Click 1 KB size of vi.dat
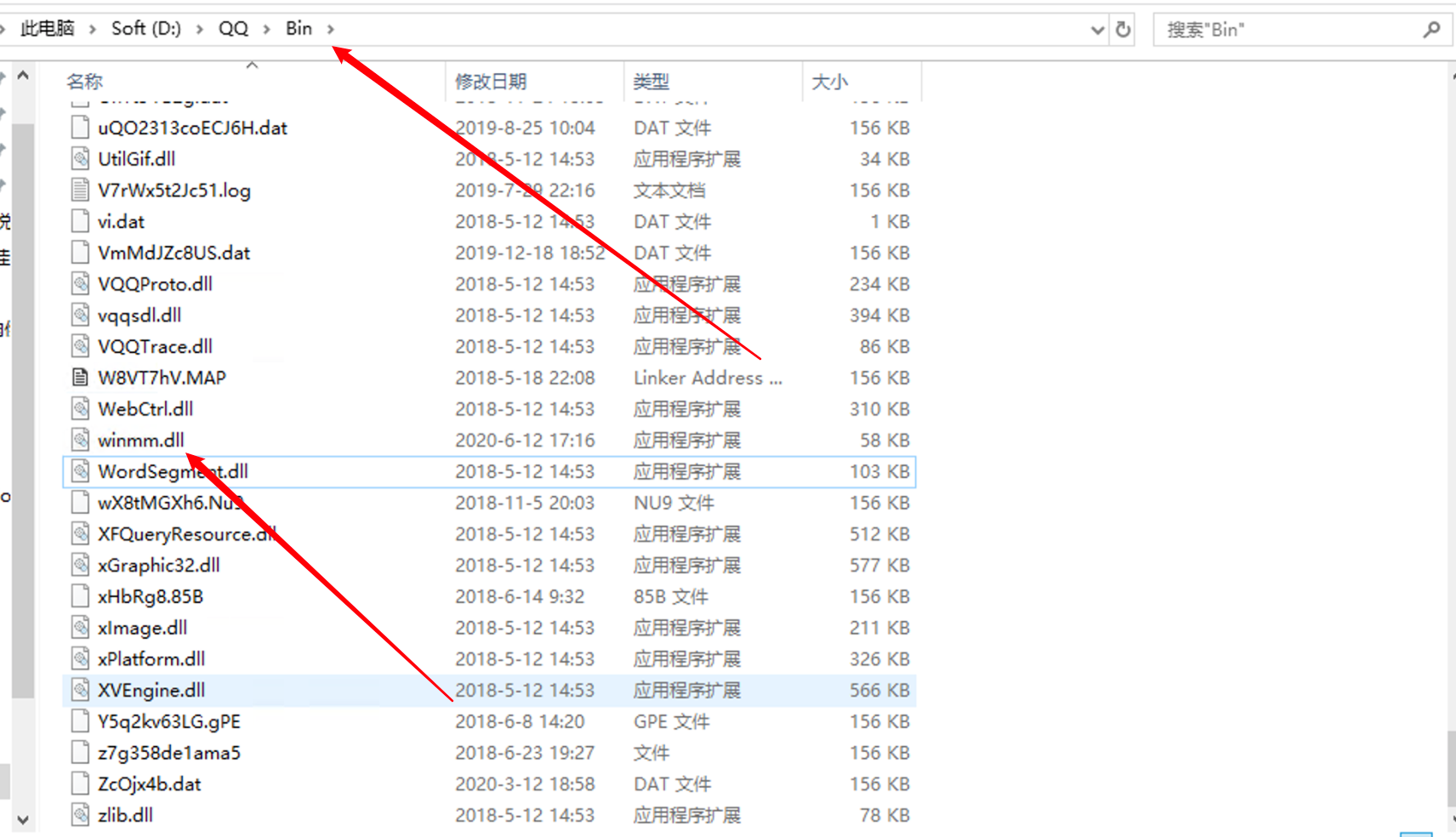 [x=890, y=222]
